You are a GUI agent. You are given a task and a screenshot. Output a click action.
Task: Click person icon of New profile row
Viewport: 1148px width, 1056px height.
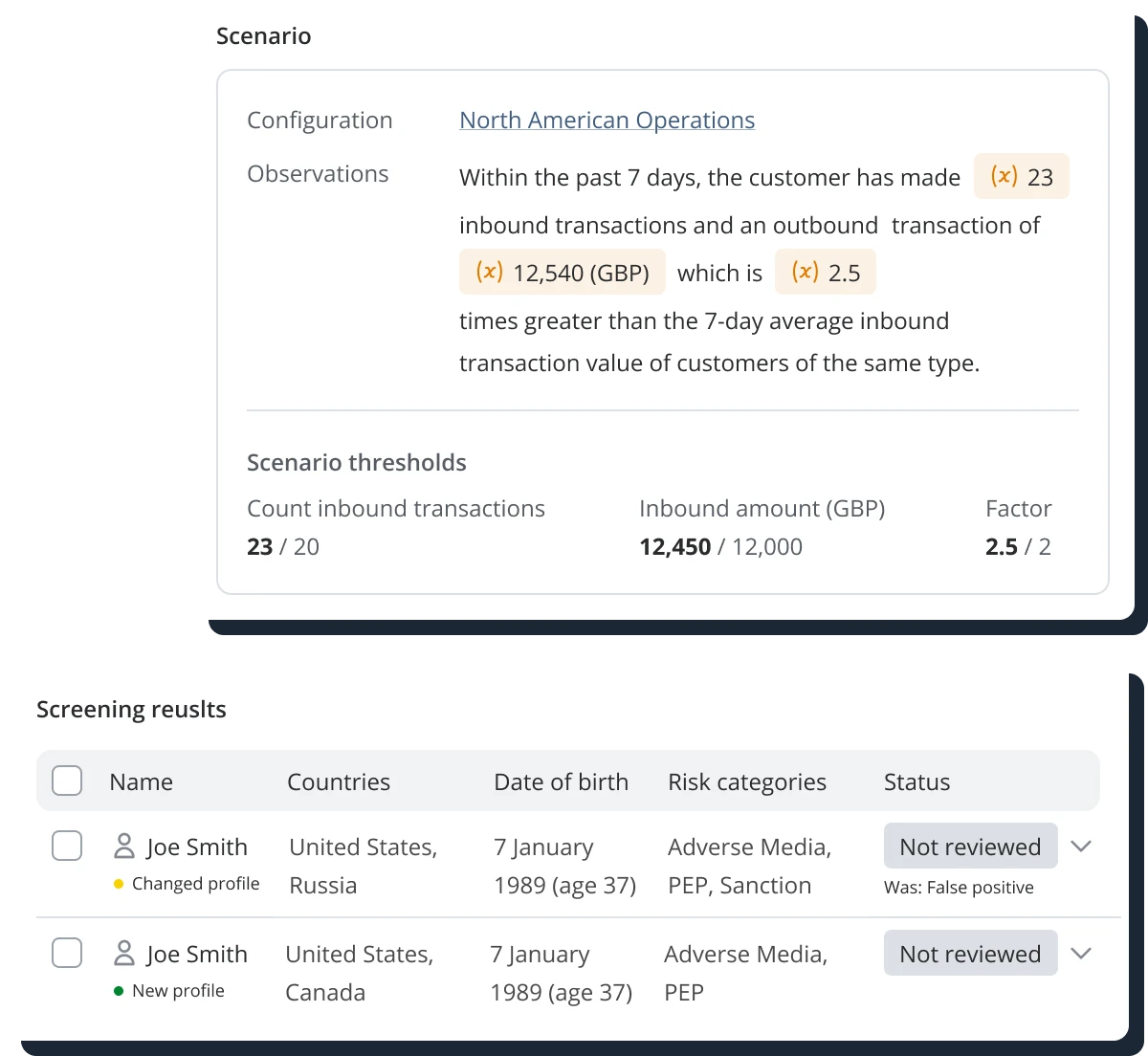pos(124,954)
